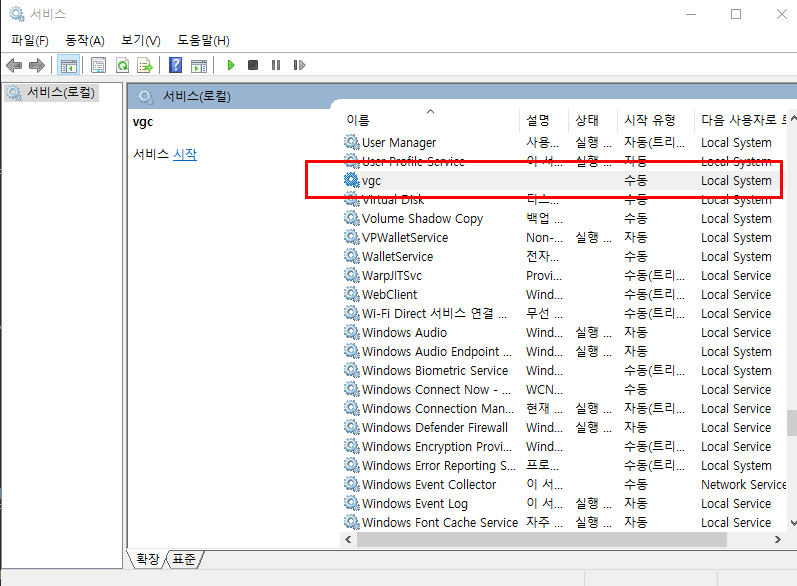Select the WarpJITSvc name
This screenshot has width=797, height=586.
tap(392, 276)
